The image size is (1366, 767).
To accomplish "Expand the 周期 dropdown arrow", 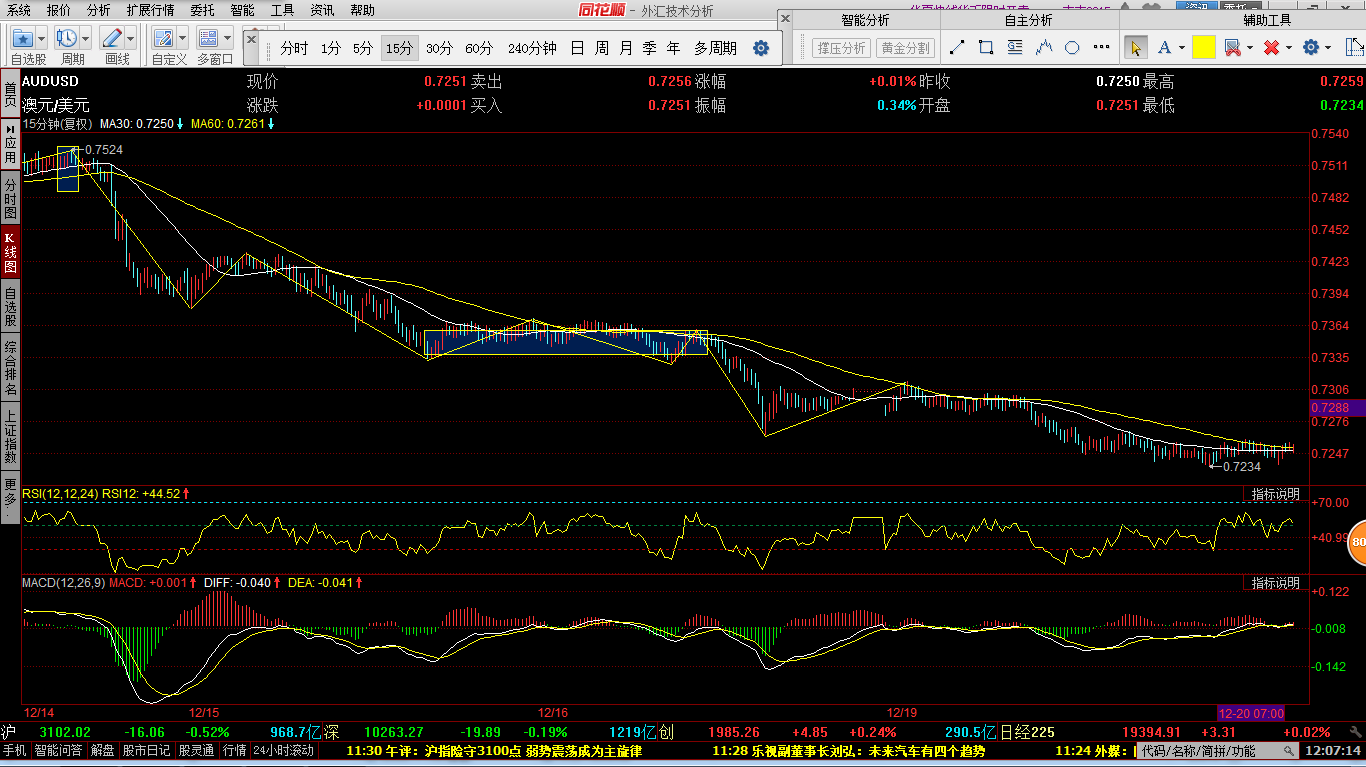I will (85, 38).
